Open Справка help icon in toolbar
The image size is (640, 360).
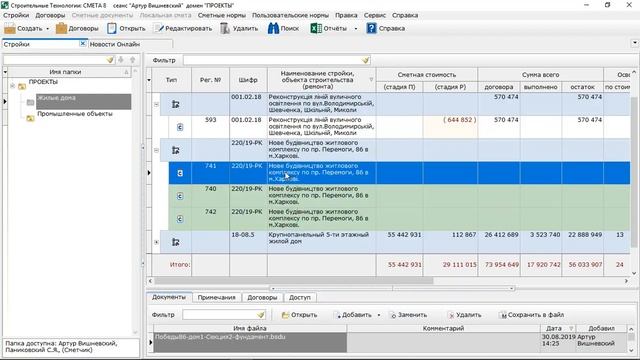371,29
